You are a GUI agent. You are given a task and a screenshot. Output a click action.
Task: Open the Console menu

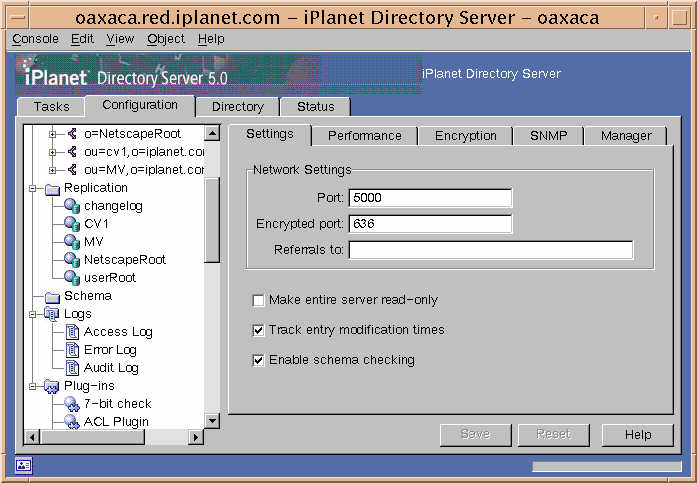coord(36,39)
